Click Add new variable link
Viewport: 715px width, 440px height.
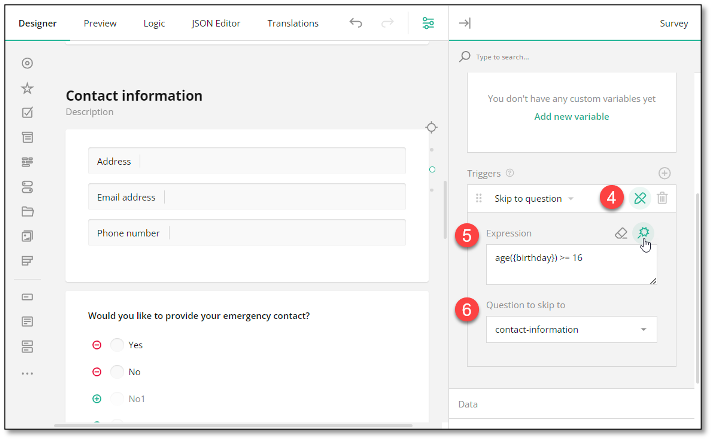click(571, 117)
